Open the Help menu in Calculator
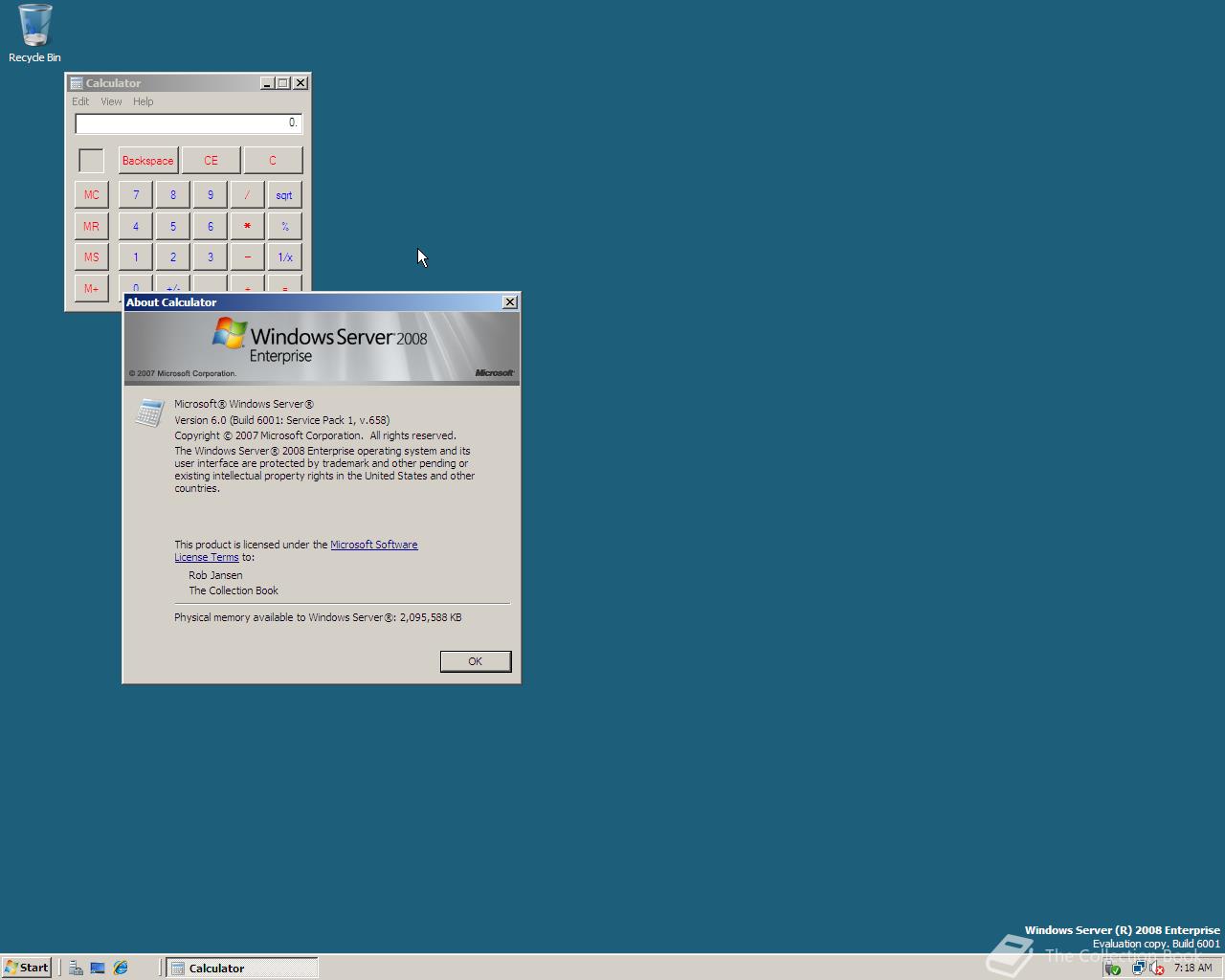The width and height of the screenshot is (1225, 980). 143,101
